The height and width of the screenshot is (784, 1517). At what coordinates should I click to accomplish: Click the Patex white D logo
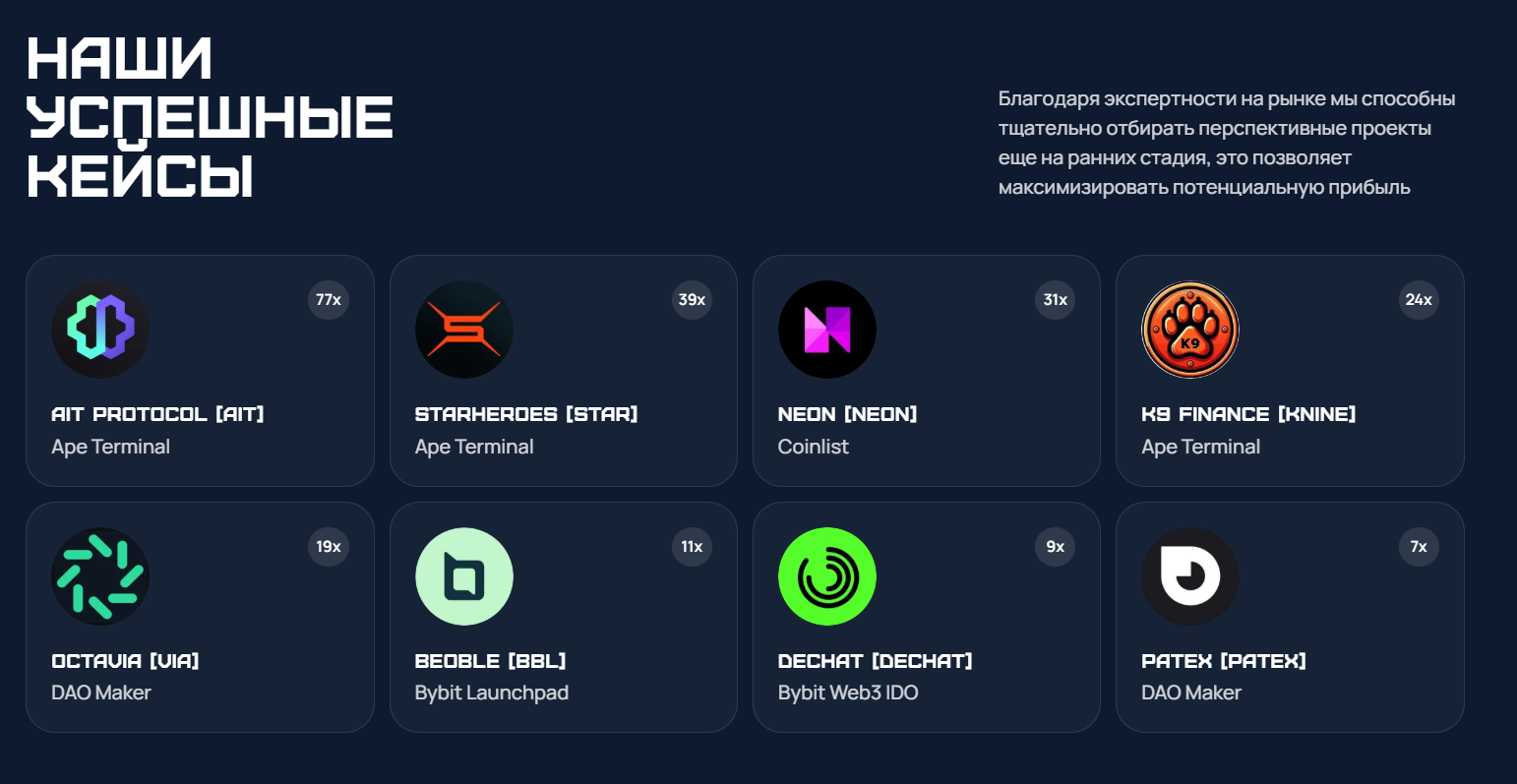1190,576
